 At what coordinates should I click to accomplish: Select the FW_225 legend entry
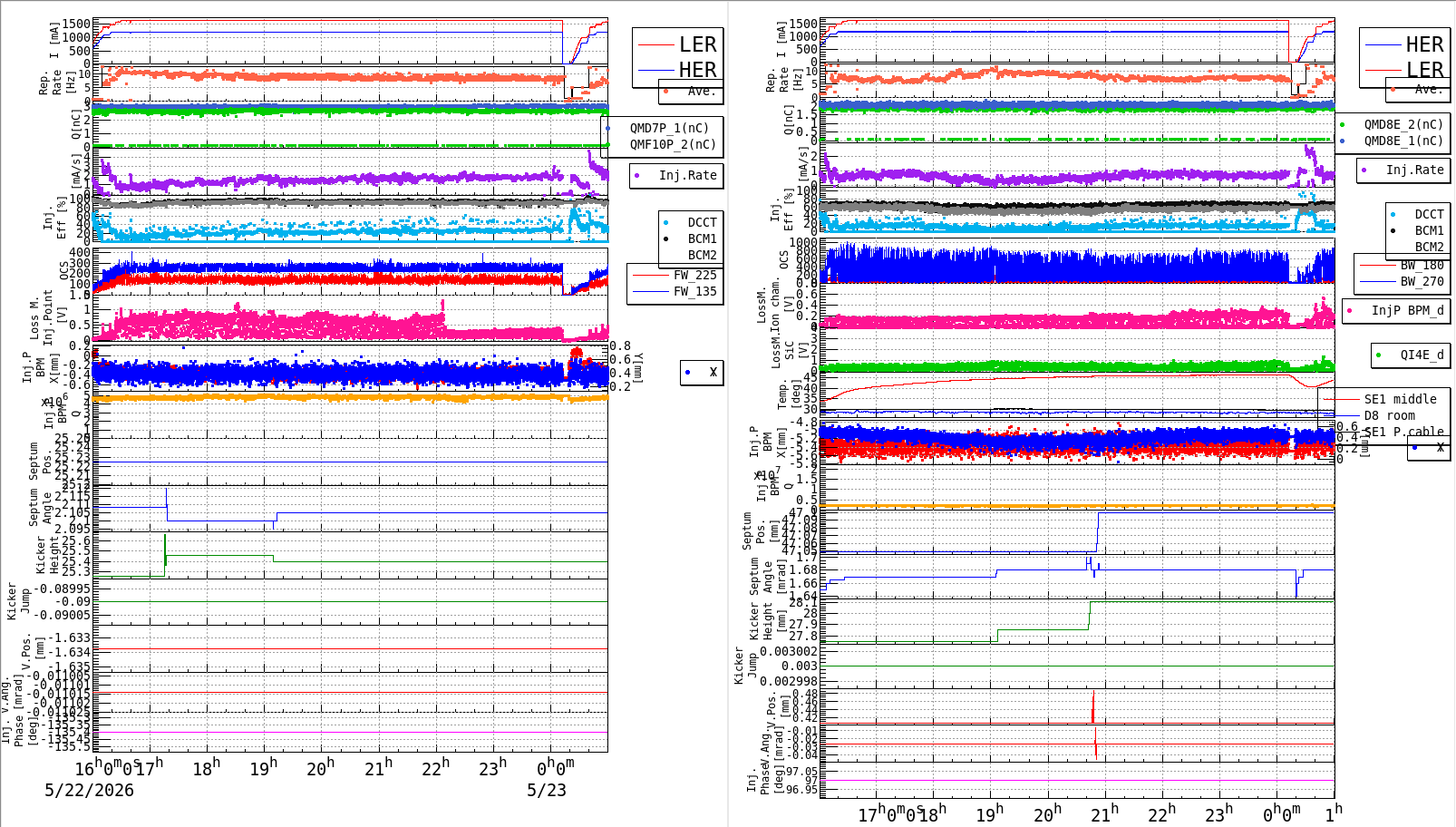point(694,275)
